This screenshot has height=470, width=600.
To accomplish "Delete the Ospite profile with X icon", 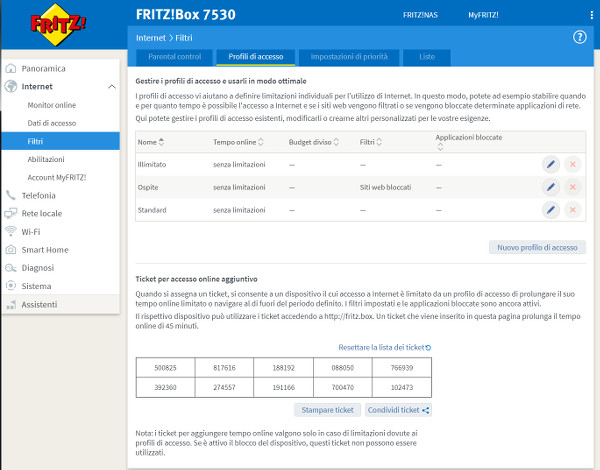I will point(572,187).
